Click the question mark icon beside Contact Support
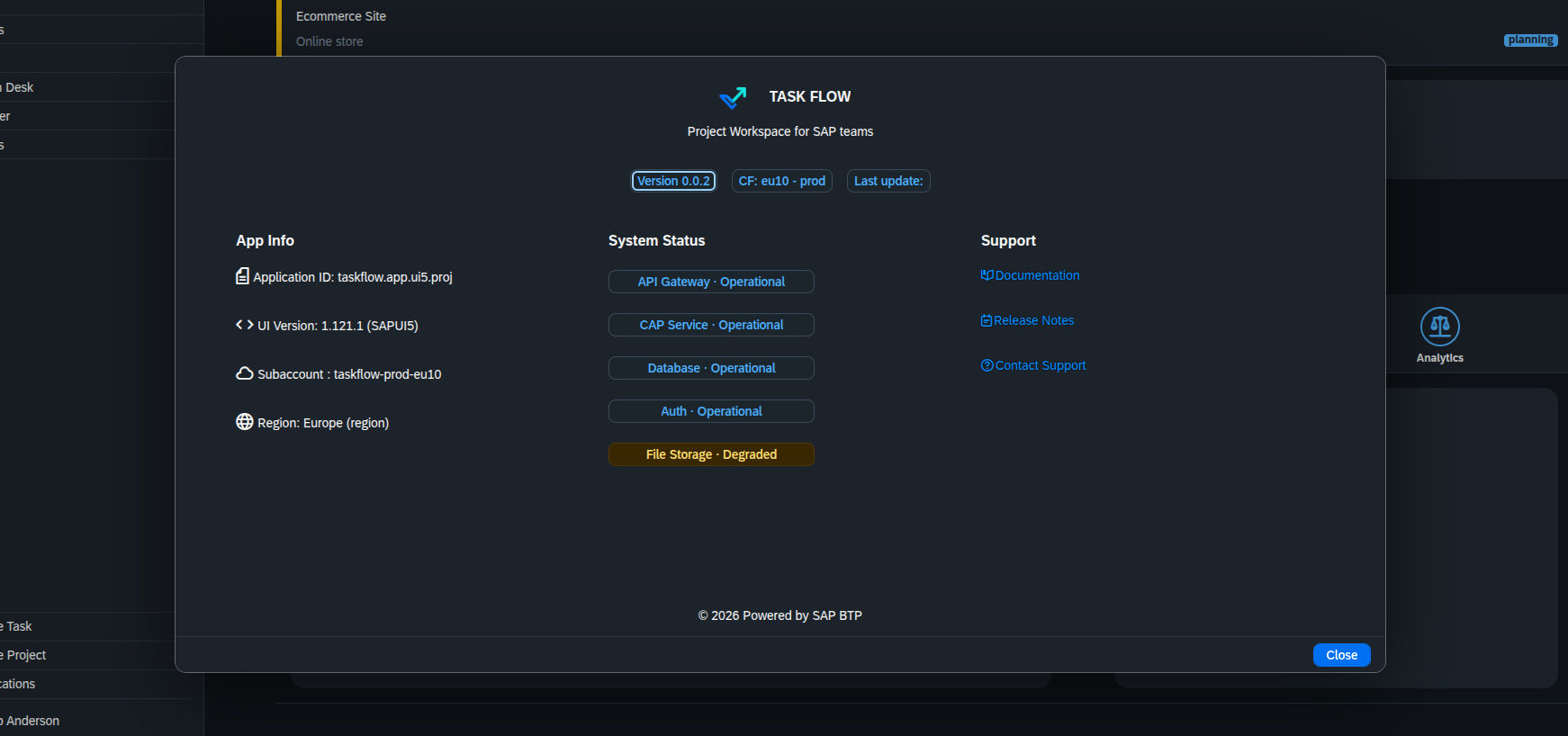The height and width of the screenshot is (736, 1568). tap(987, 365)
